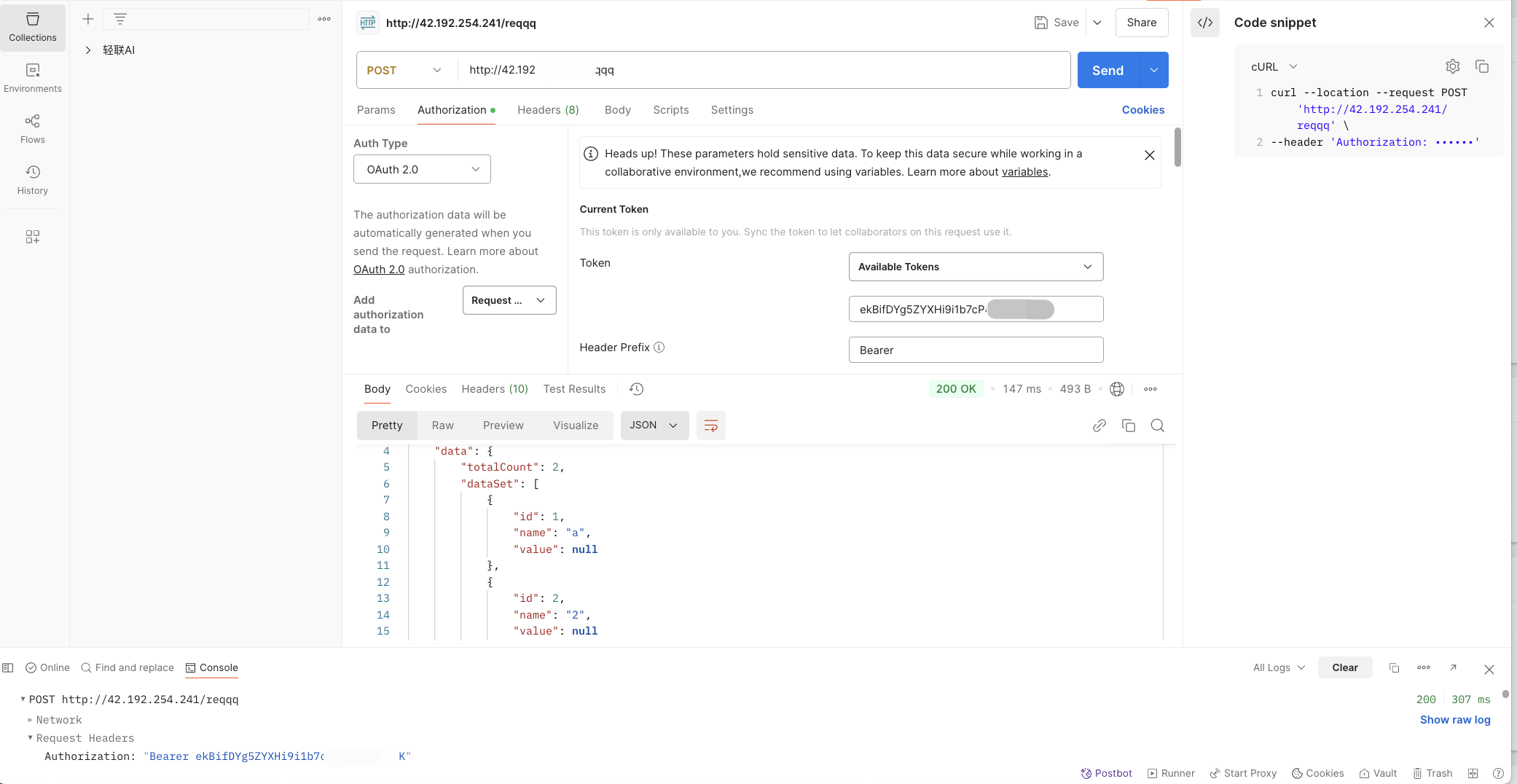Collapse the Request Headers console section
This screenshot has width=1517, height=784.
click(x=31, y=738)
